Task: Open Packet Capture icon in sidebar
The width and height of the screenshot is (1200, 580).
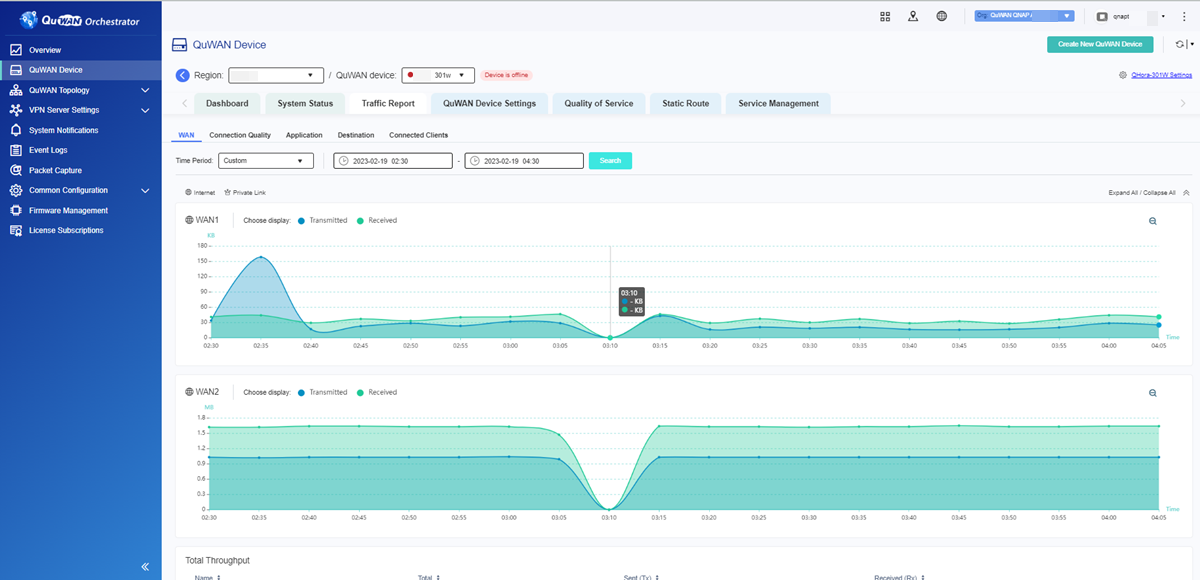Action: click(x=15, y=170)
